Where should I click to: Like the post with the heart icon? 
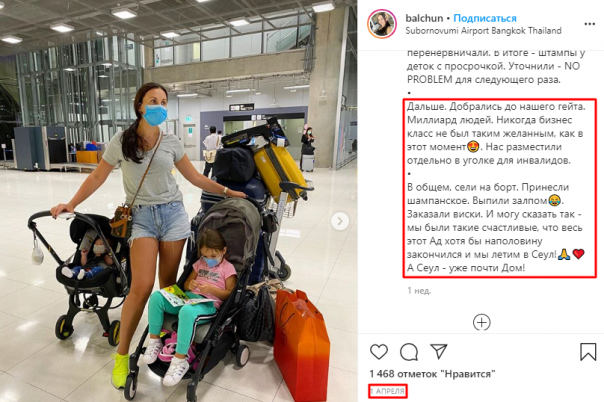379,352
